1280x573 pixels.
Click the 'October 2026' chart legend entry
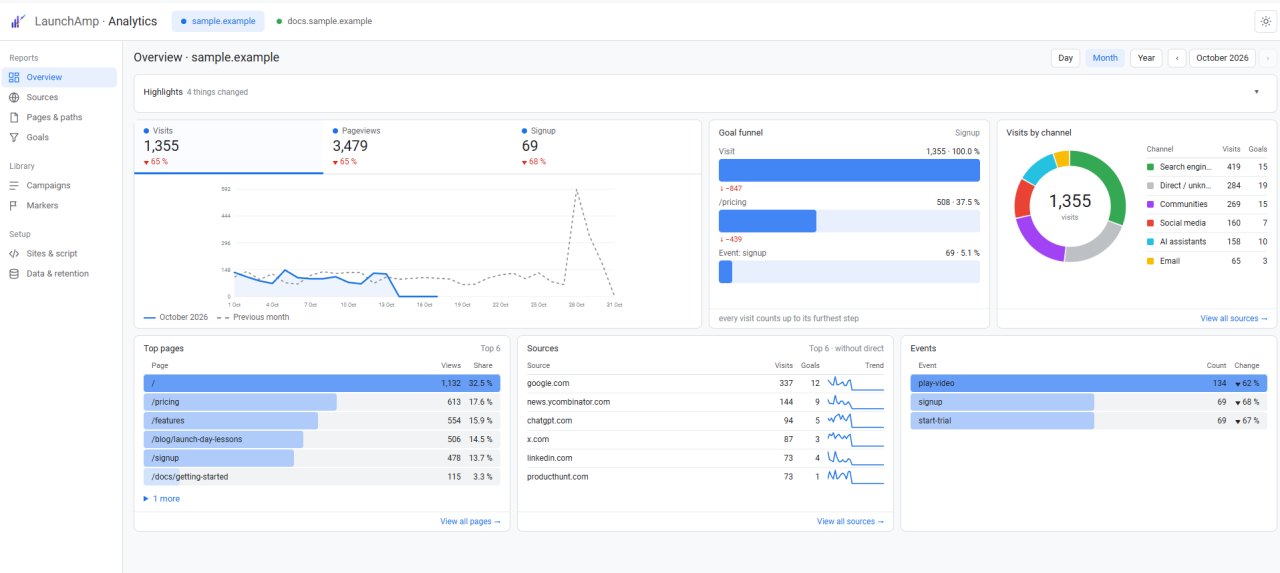point(176,317)
